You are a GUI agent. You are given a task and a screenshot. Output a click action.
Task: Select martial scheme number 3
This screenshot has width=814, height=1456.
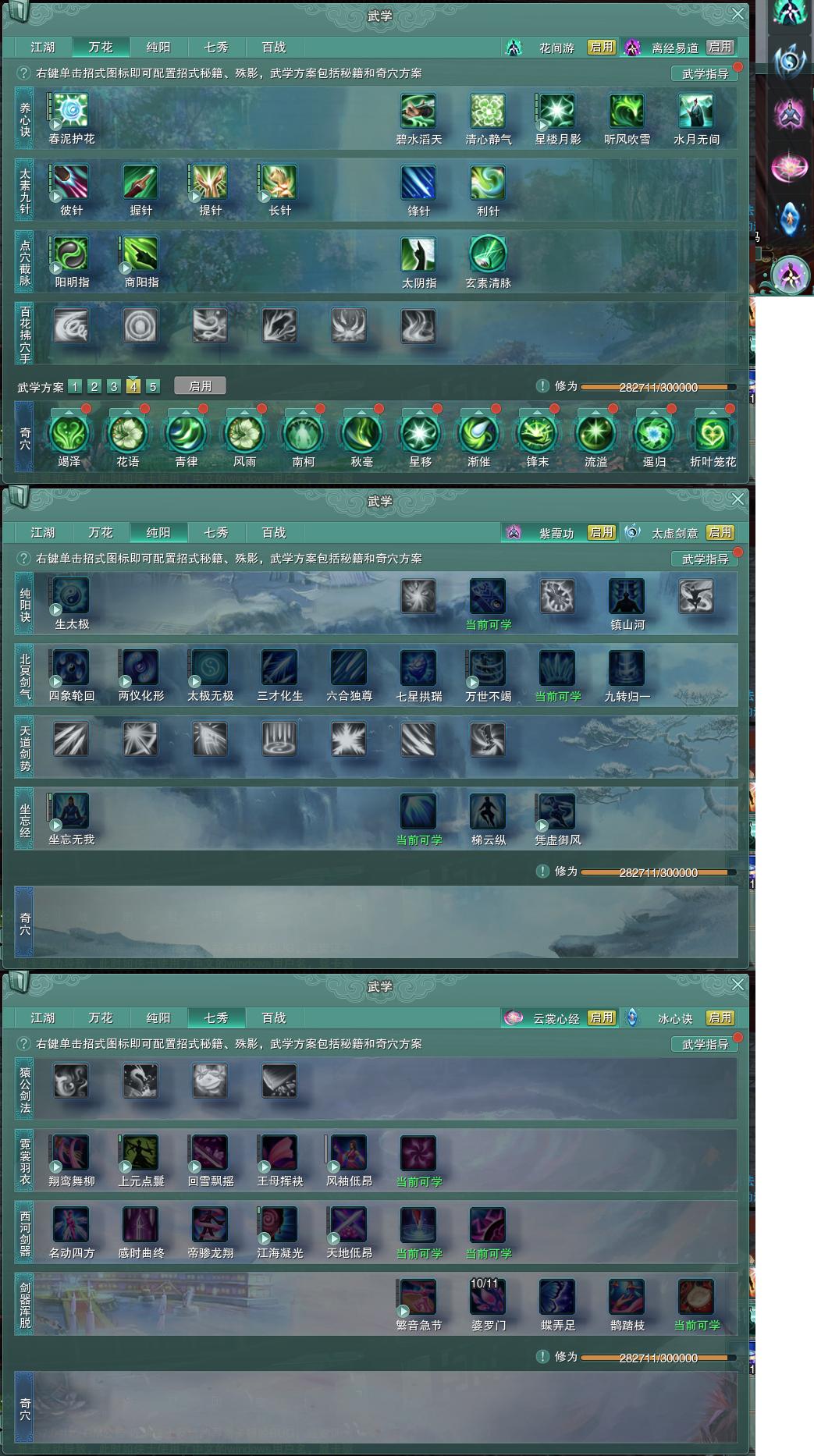pos(114,386)
